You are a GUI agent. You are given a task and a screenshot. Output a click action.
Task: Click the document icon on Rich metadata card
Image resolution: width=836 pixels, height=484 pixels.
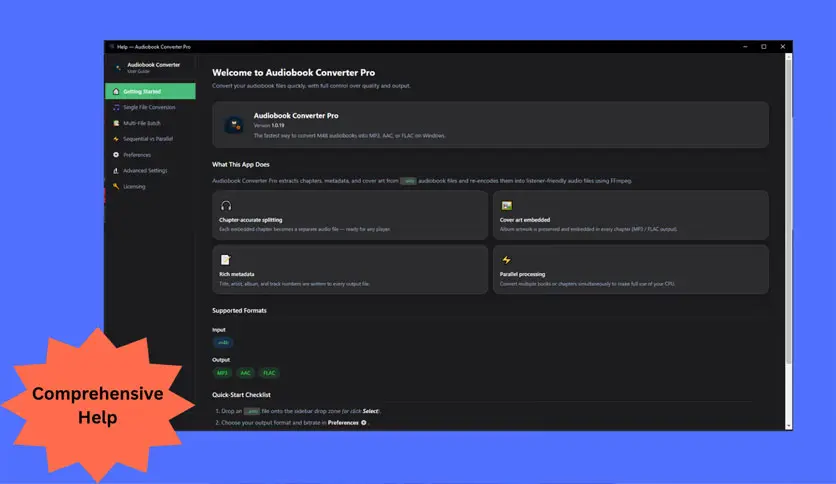pyautogui.click(x=226, y=260)
